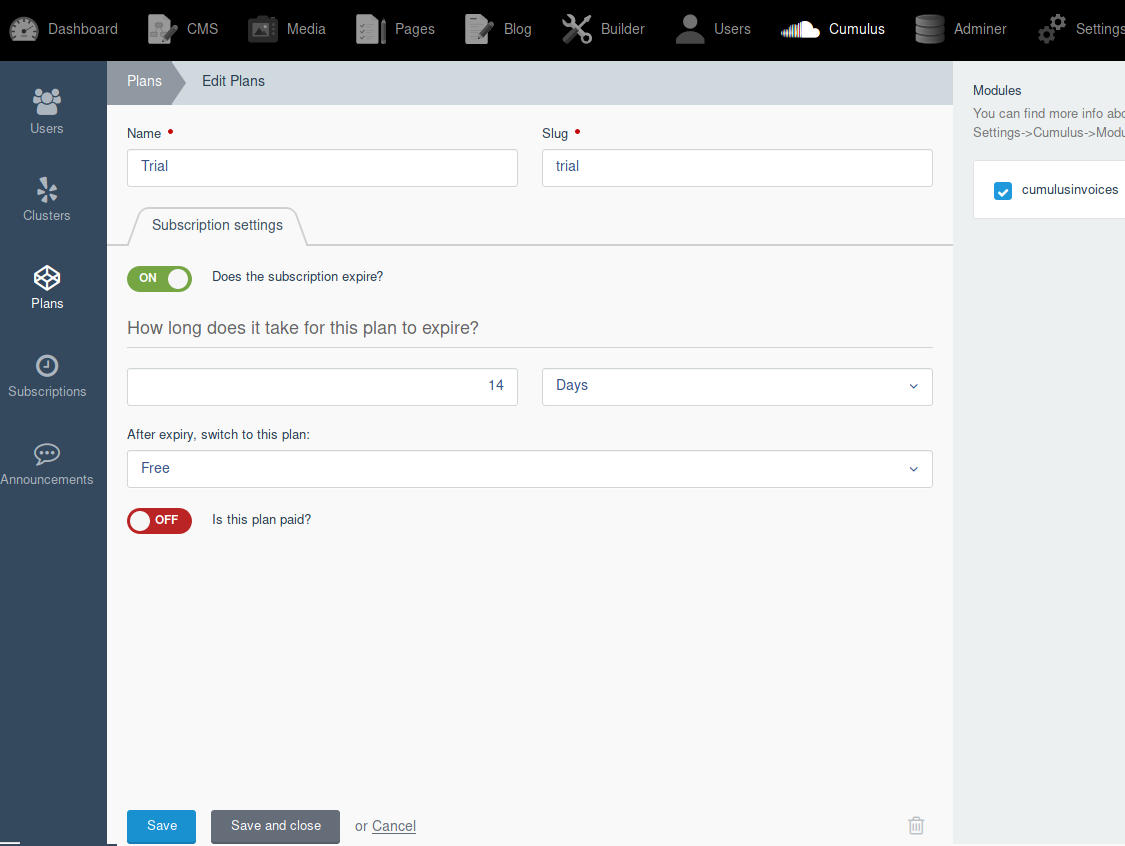Click the trash delete icon

pyautogui.click(x=916, y=826)
